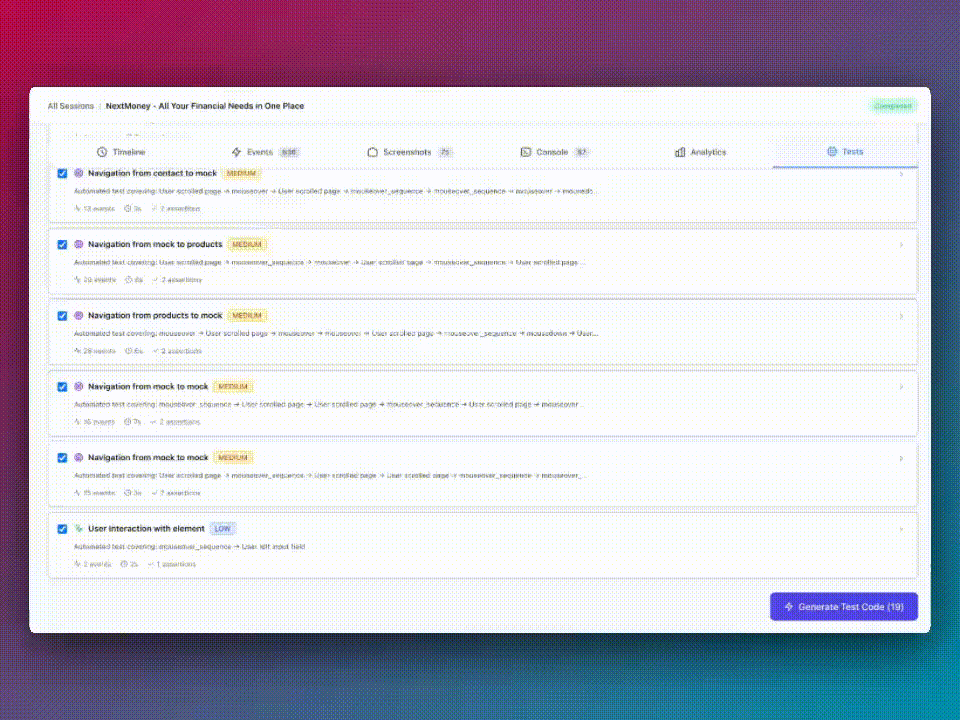
Task: Deselect 'User interaction with element' test checkbox
Action: point(62,528)
